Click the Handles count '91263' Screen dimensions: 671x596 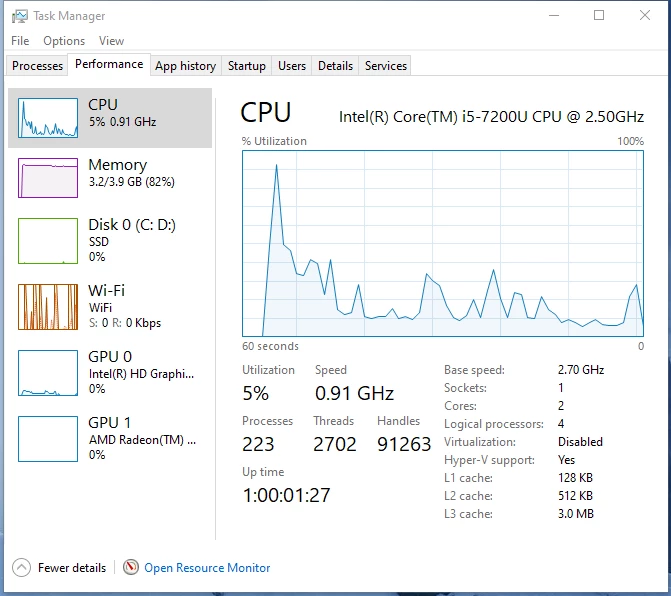[x=404, y=444]
